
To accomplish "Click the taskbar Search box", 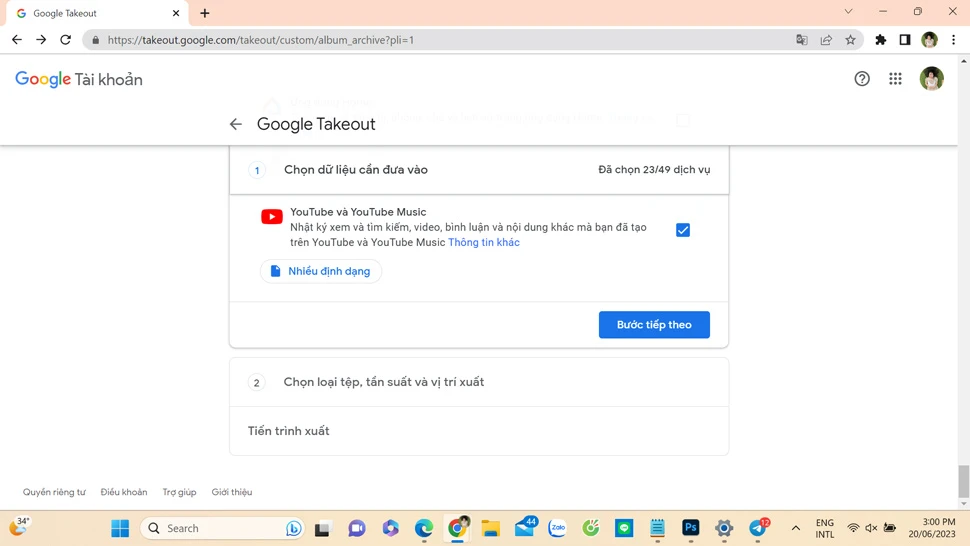I will 223,528.
